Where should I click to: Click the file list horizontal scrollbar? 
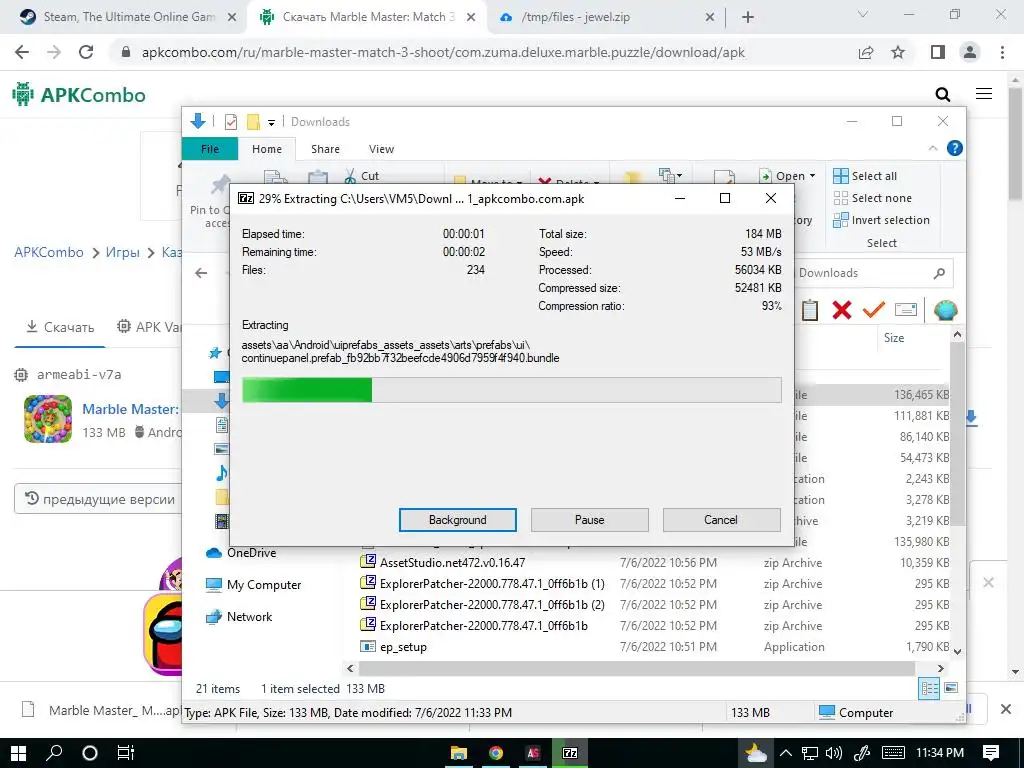[637, 668]
